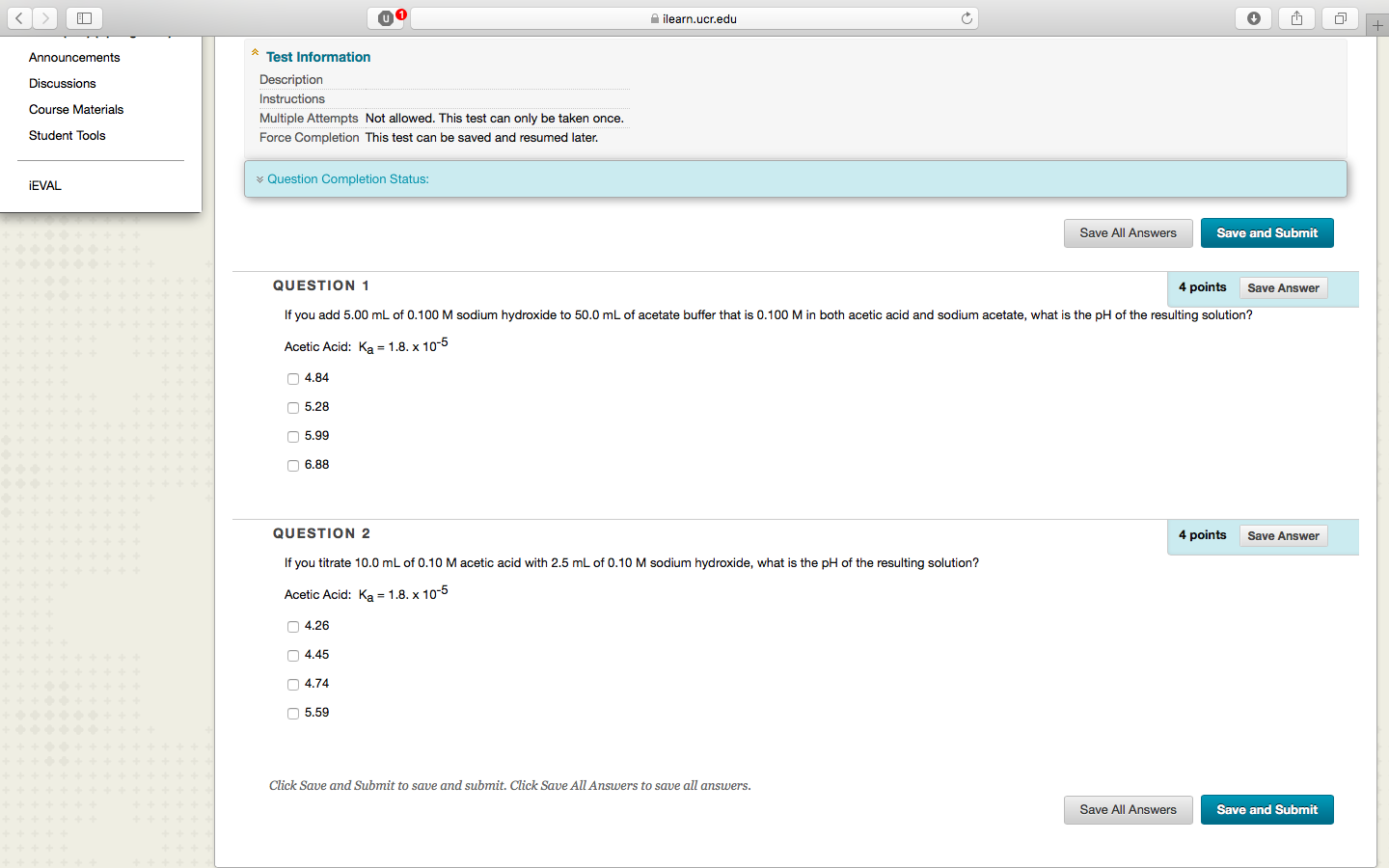Click the share icon in toolbar
Image resolution: width=1389 pixels, height=868 pixels.
[x=1296, y=18]
